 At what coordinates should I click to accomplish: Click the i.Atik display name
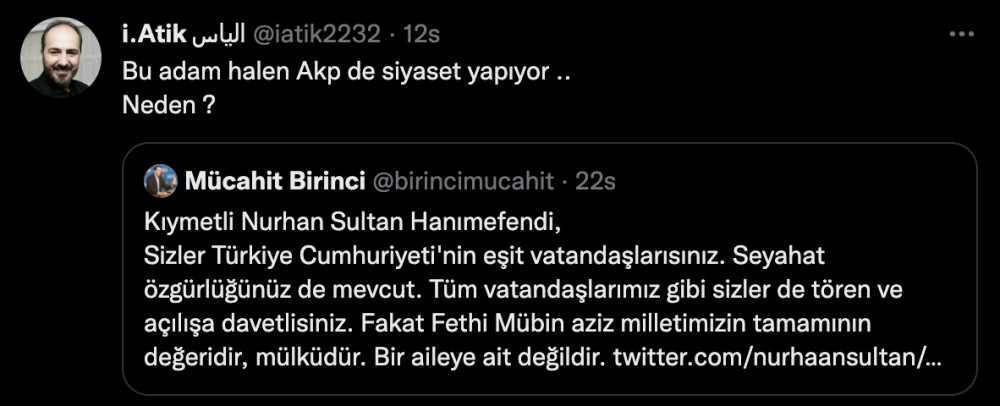click(x=152, y=35)
